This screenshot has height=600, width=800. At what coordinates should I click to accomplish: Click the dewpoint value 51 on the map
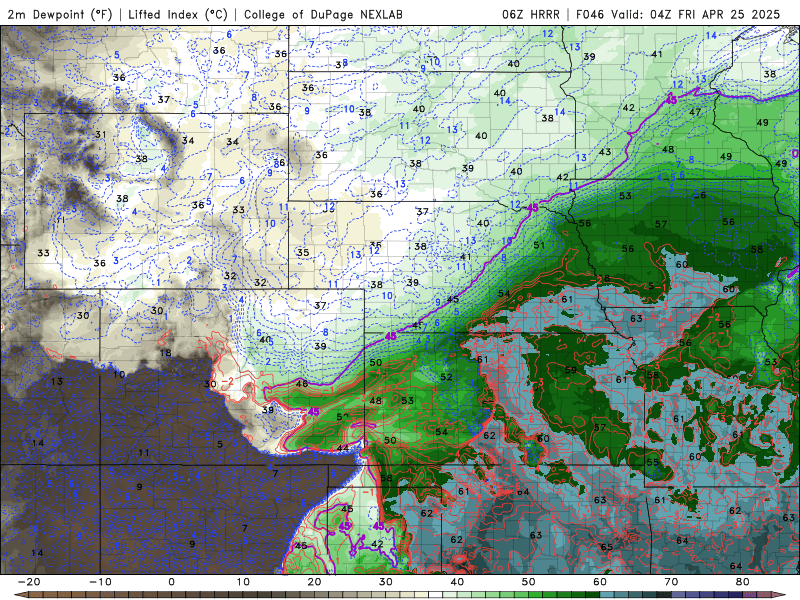[x=539, y=245]
